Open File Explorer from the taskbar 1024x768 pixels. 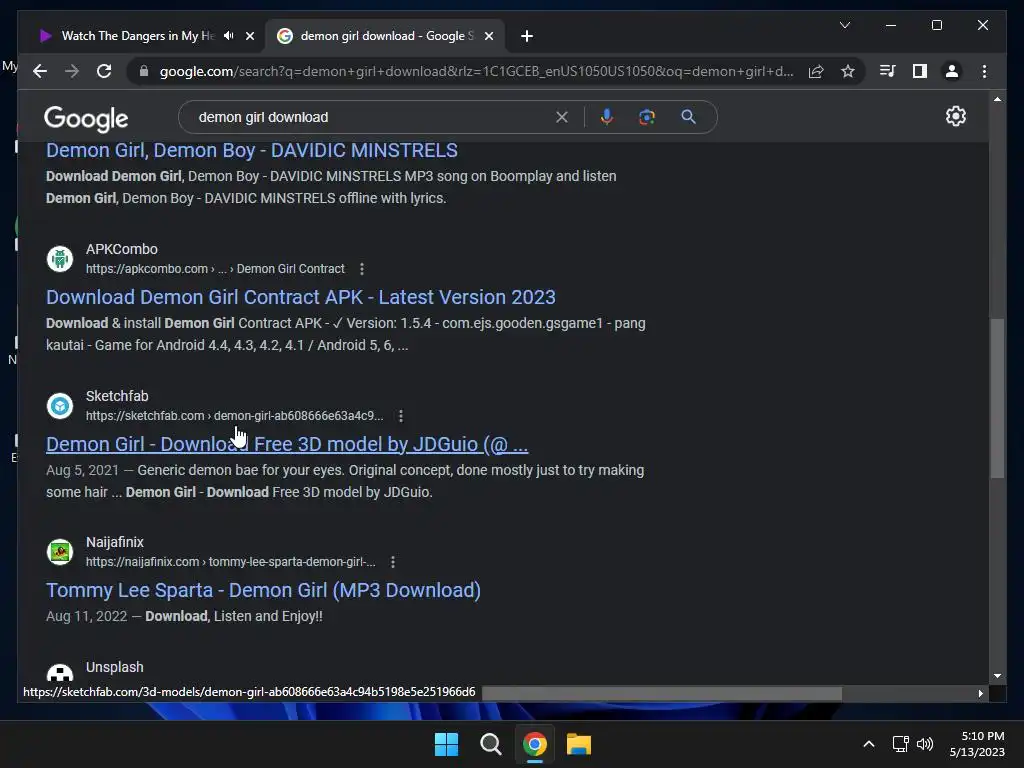click(x=579, y=744)
